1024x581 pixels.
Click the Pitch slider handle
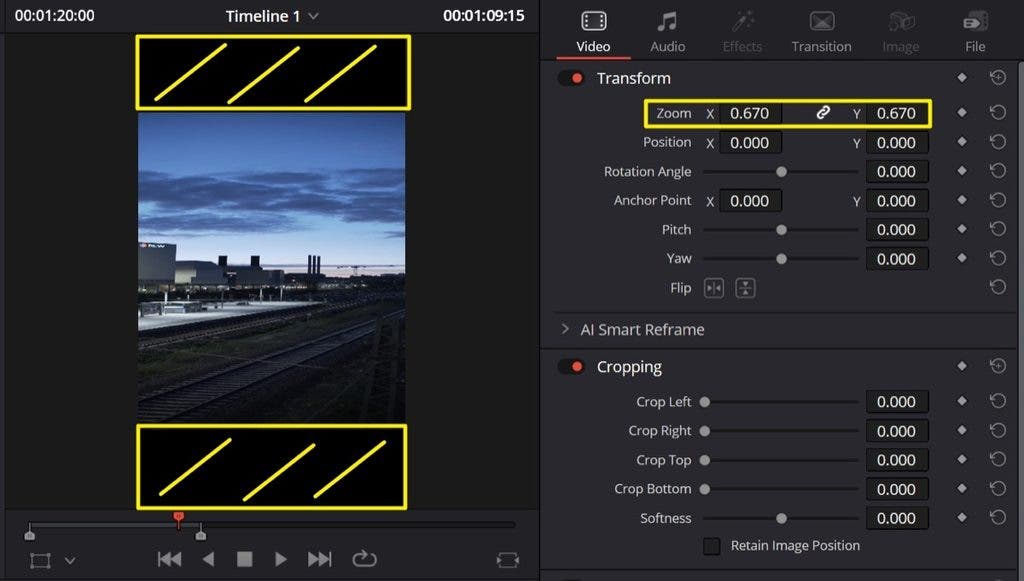pos(781,230)
